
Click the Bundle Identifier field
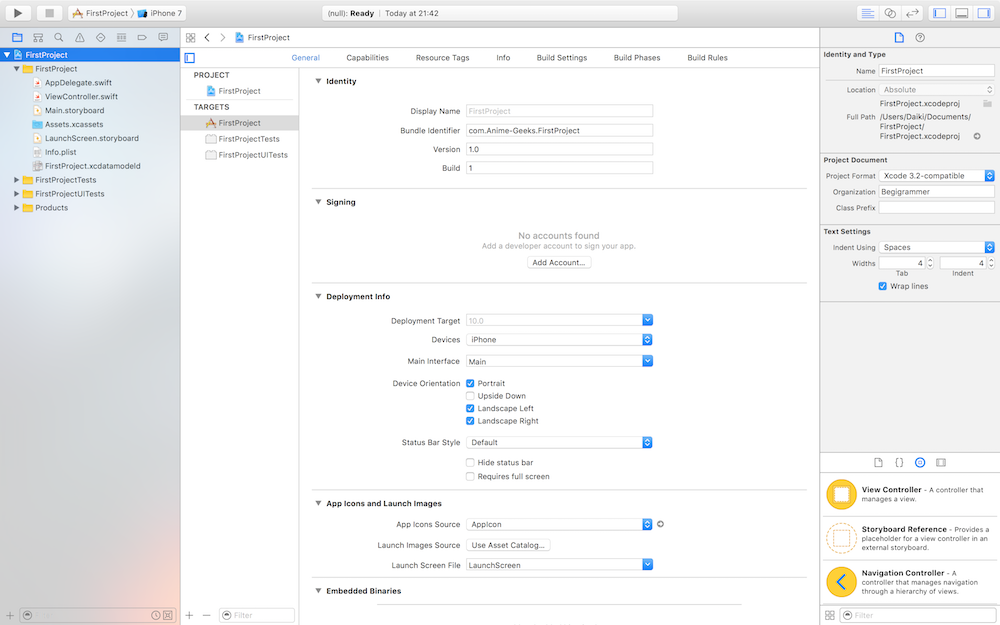point(559,130)
